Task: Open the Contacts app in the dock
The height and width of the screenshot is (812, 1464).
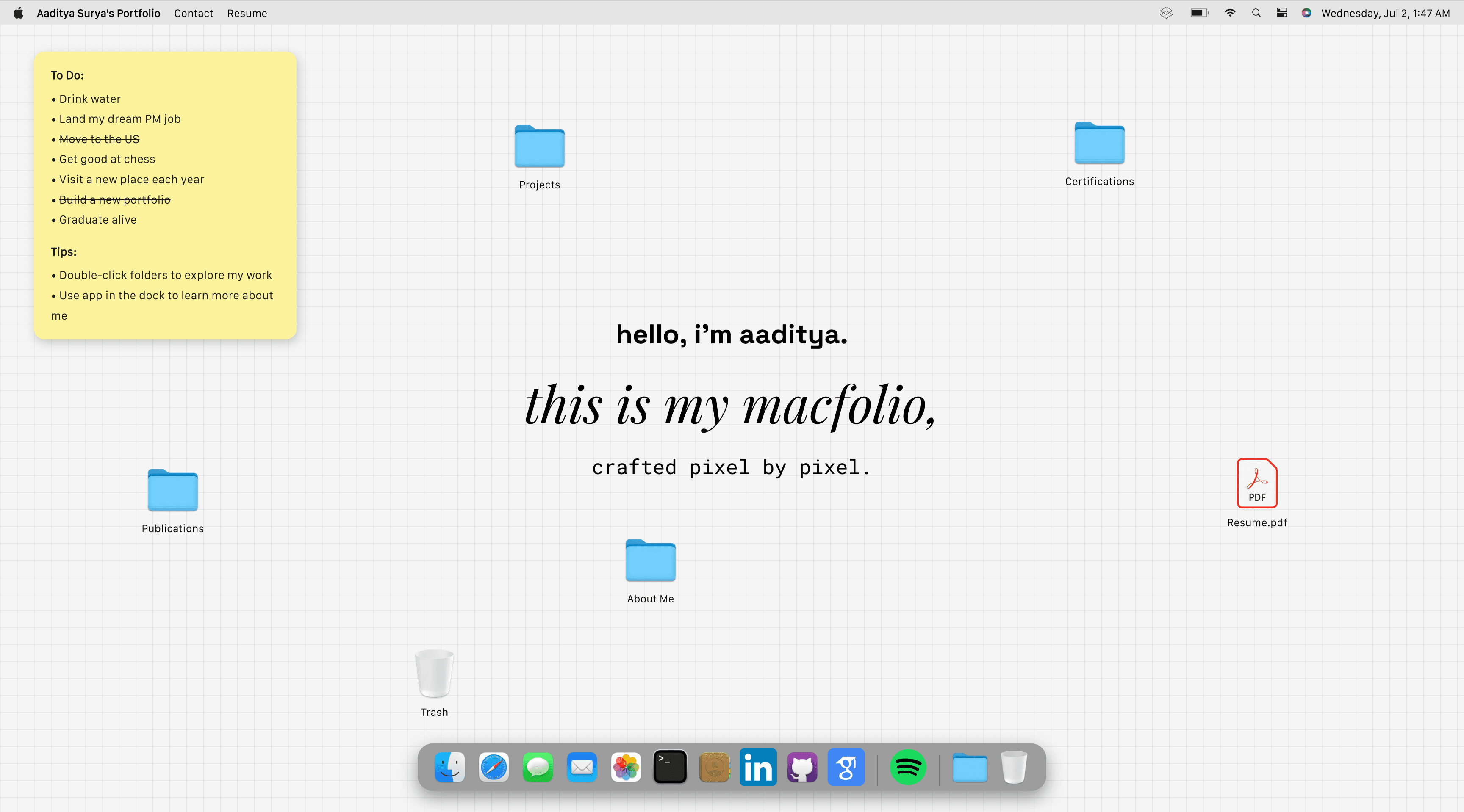Action: tap(714, 767)
